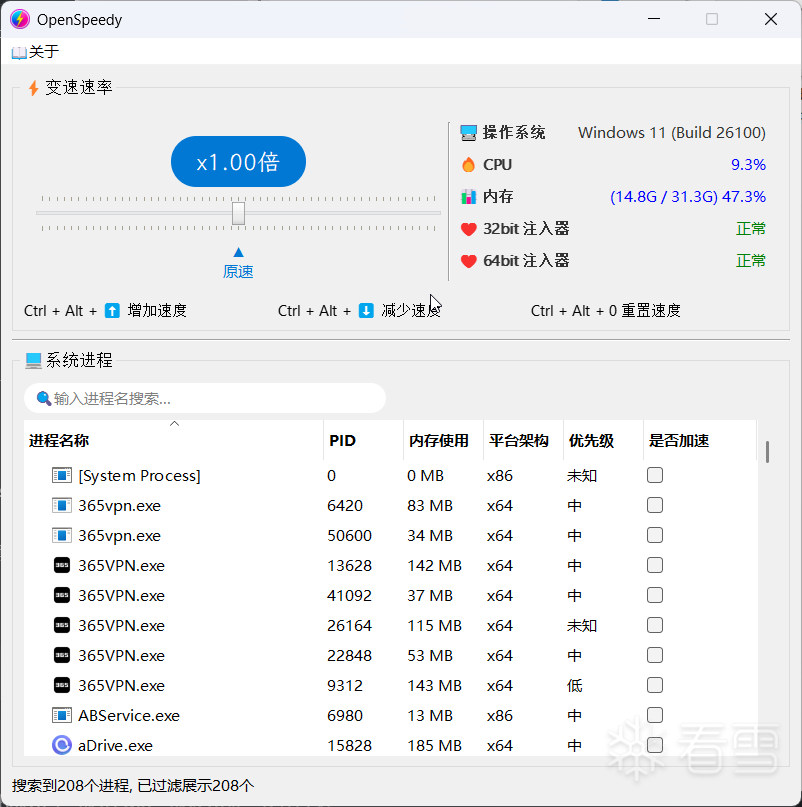Screen dimensions: 802x807
Task: Click the OpenSpeedy lightning logo icon
Action: pos(20,20)
